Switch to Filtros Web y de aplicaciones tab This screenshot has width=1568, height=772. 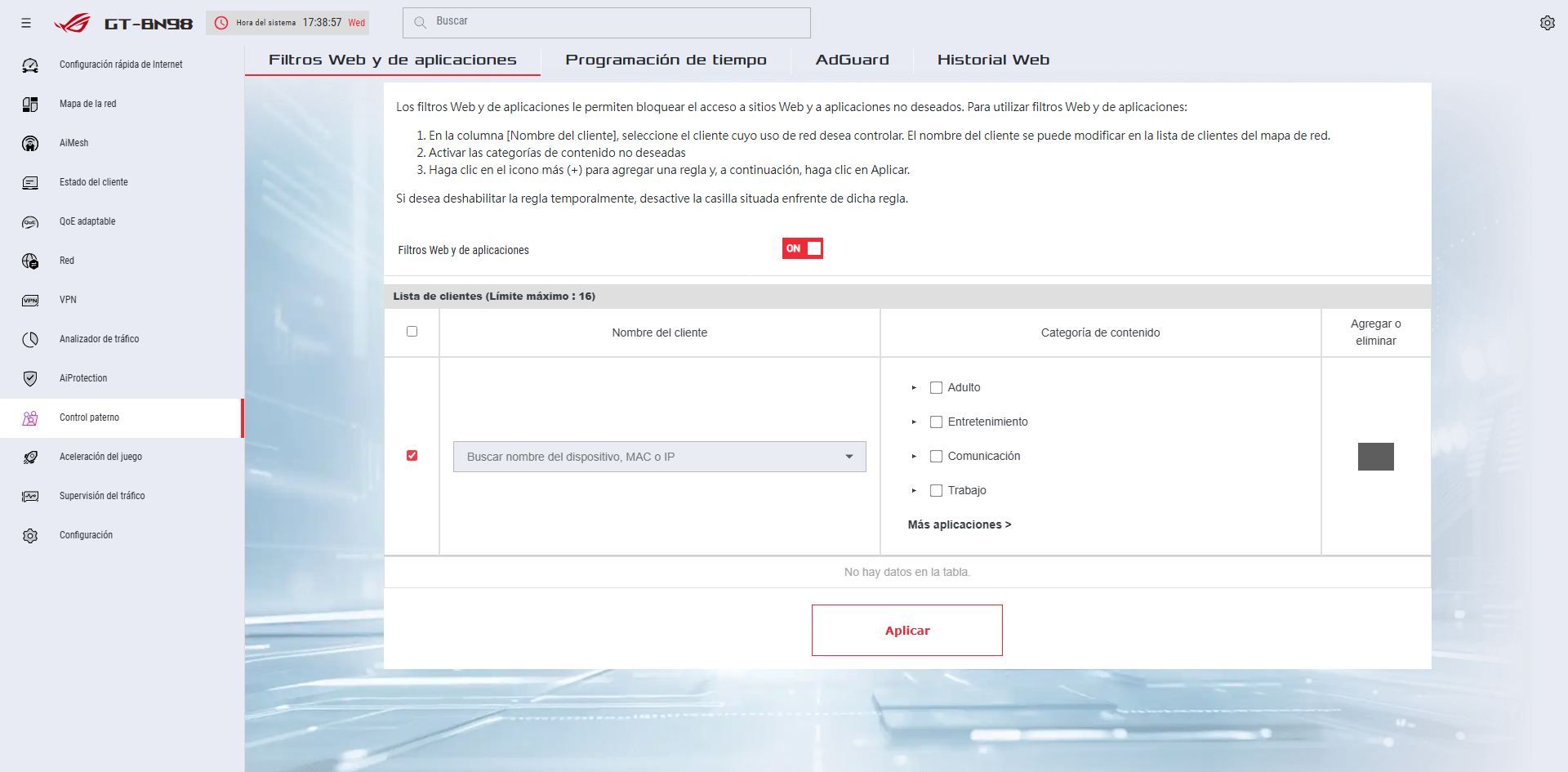(x=393, y=60)
